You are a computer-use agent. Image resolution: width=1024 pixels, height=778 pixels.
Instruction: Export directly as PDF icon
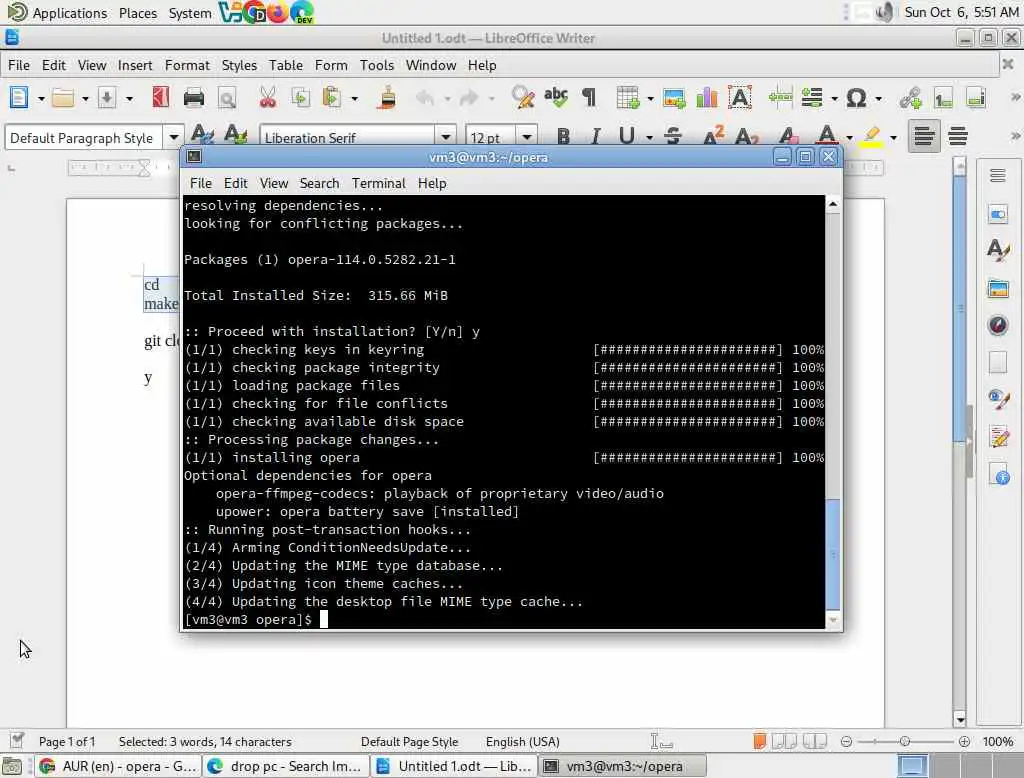pyautogui.click(x=161, y=98)
